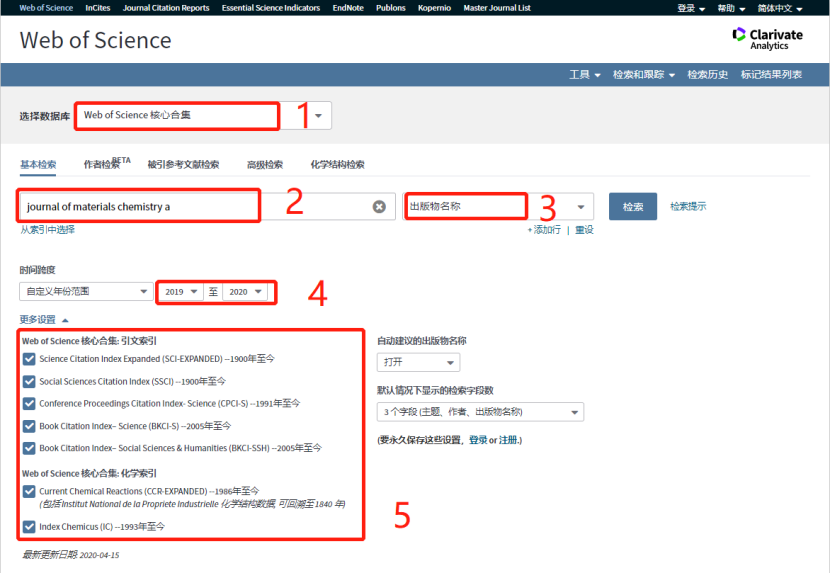Open Publons in the top navigation

point(391,8)
